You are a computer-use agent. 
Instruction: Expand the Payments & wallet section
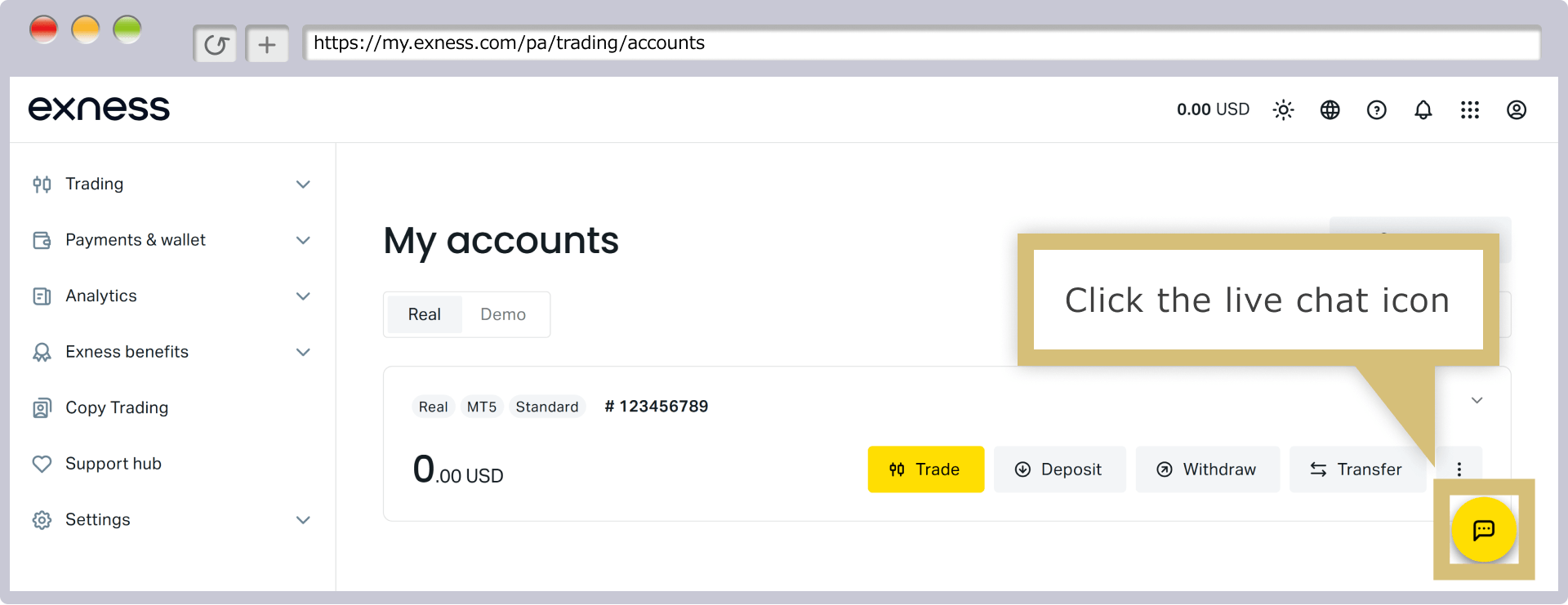[171, 240]
